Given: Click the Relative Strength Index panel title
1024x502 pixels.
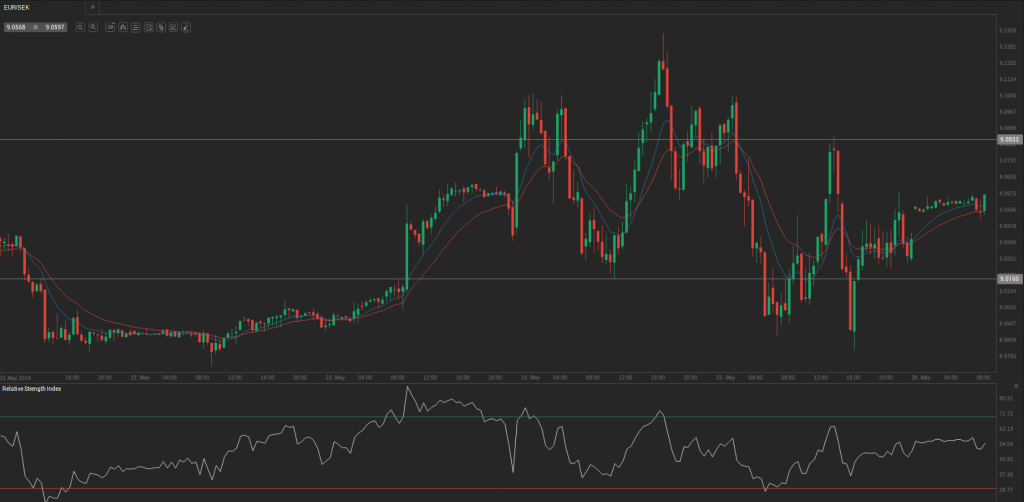Looking at the screenshot, I should click(32, 388).
